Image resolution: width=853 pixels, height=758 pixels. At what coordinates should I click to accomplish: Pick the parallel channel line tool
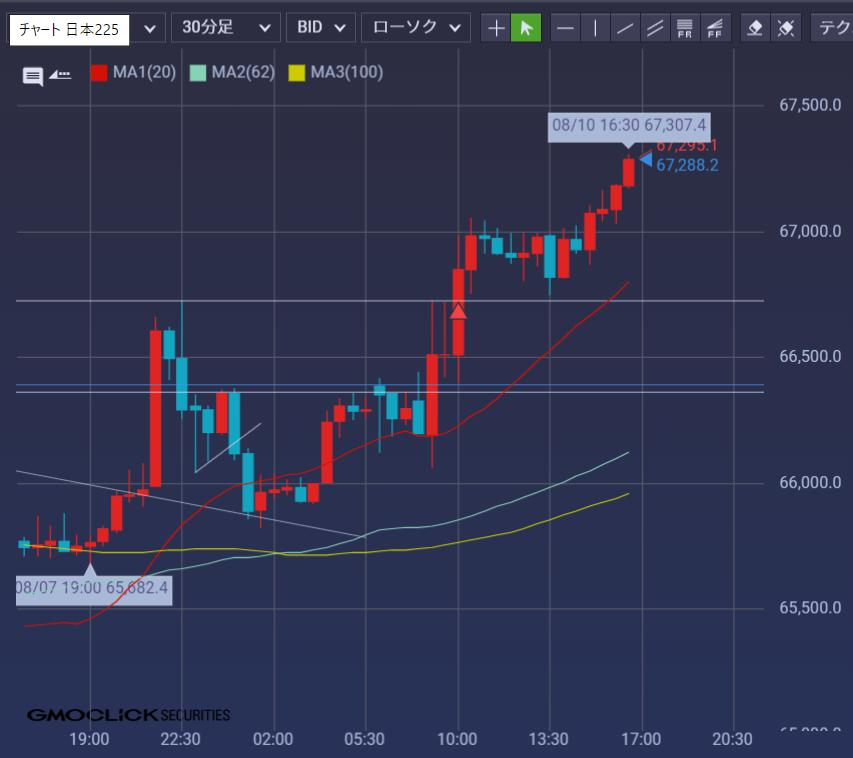[655, 28]
